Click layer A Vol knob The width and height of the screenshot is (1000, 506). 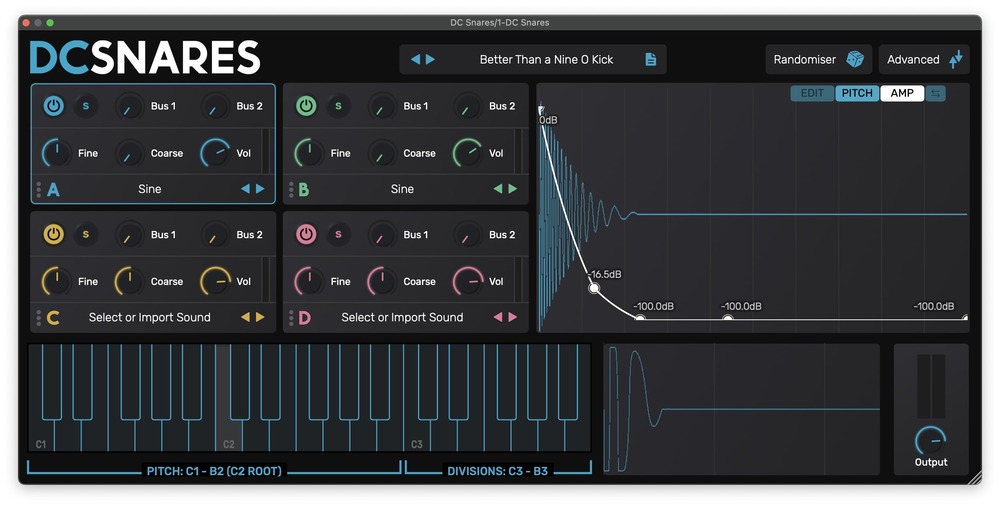pyautogui.click(x=216, y=153)
